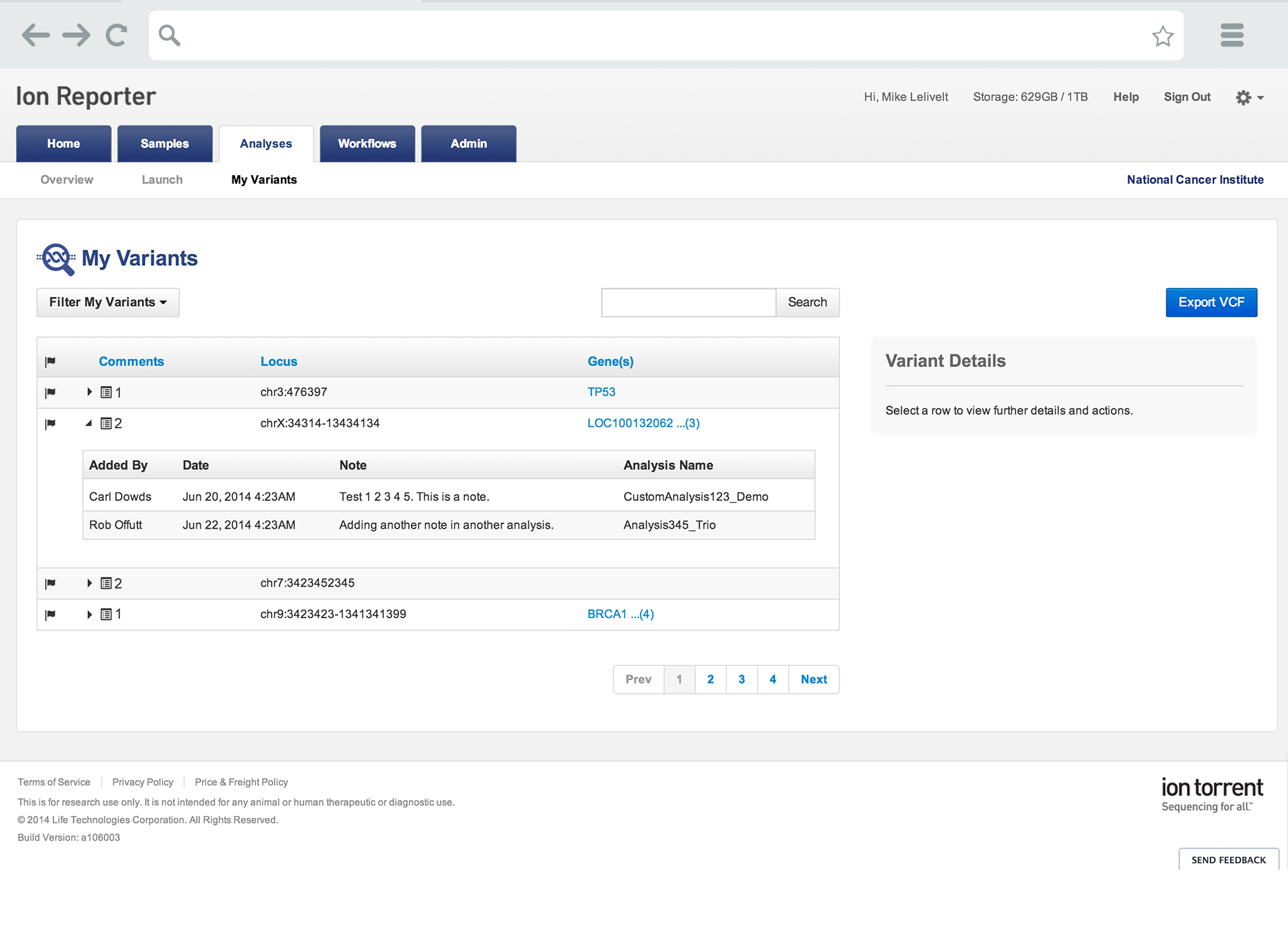
Task: Sort by Gene(s) column header
Action: [611, 361]
